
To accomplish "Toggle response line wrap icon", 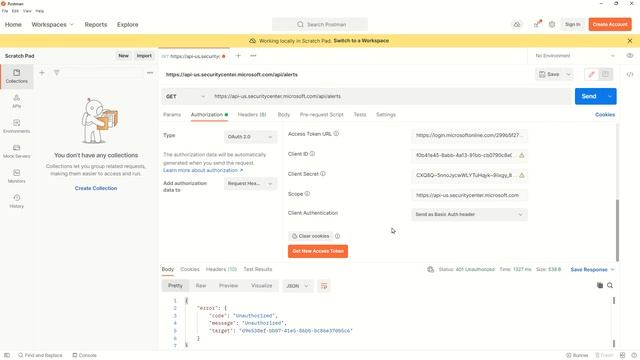I will 324,286.
